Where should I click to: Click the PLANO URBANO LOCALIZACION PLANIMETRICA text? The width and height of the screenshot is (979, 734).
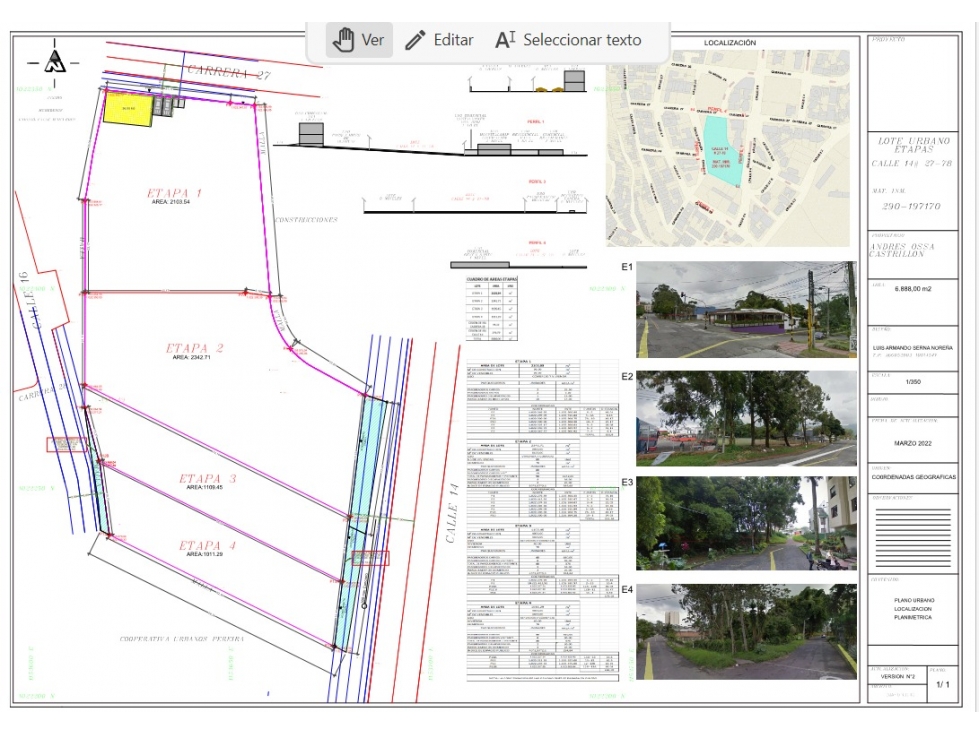click(912, 609)
